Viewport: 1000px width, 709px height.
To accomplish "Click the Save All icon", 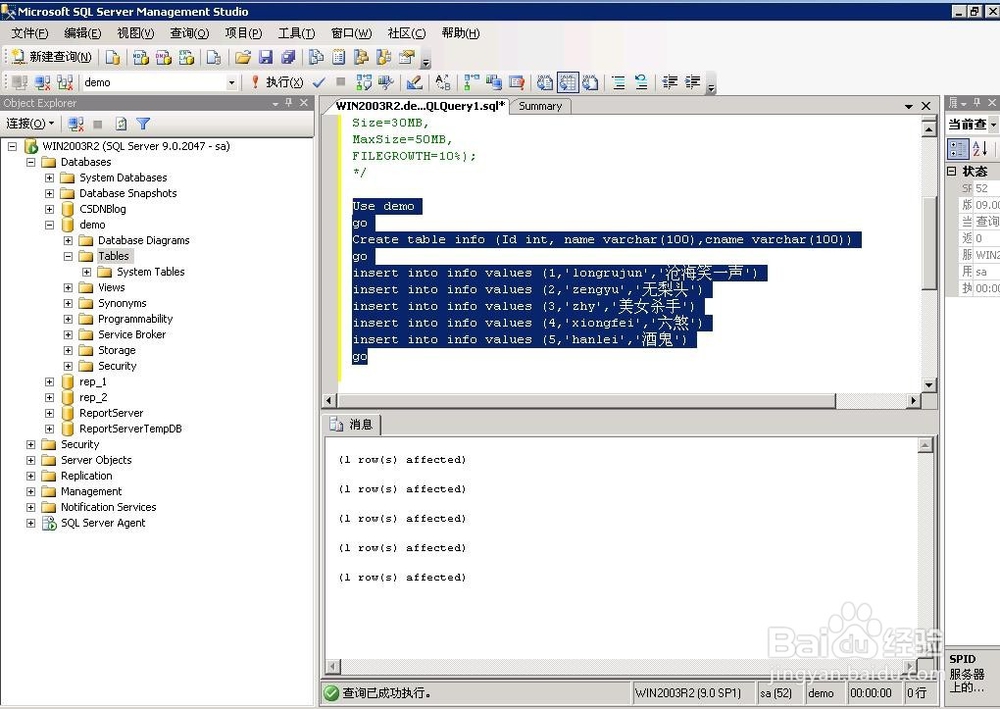I will point(288,57).
